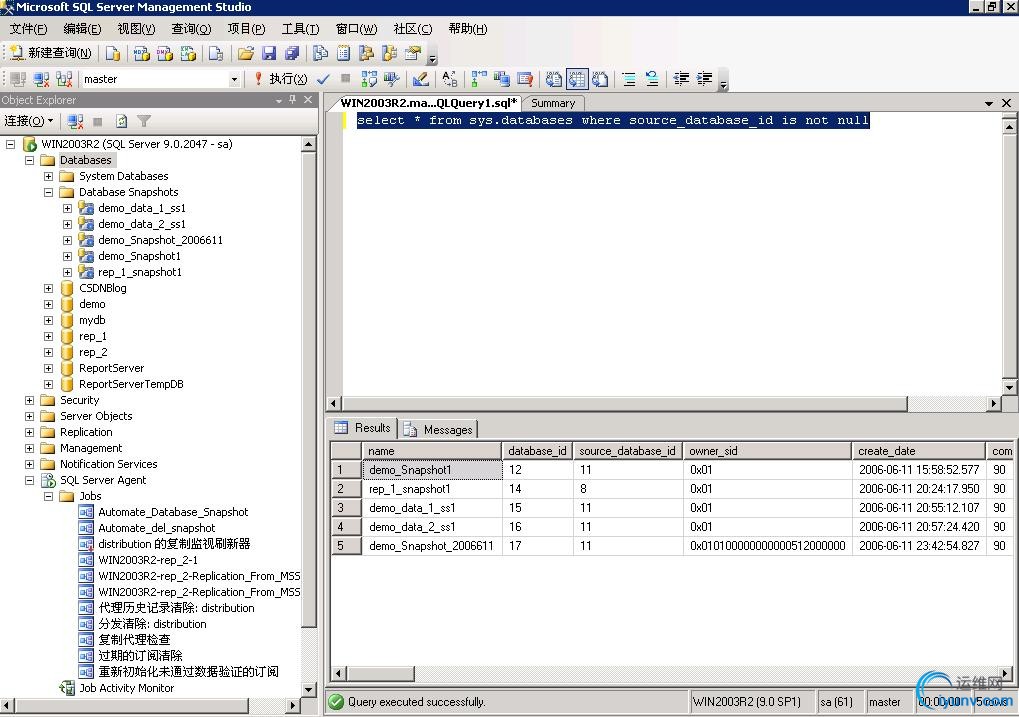
Task: Click the Save disk icon
Action: point(268,53)
